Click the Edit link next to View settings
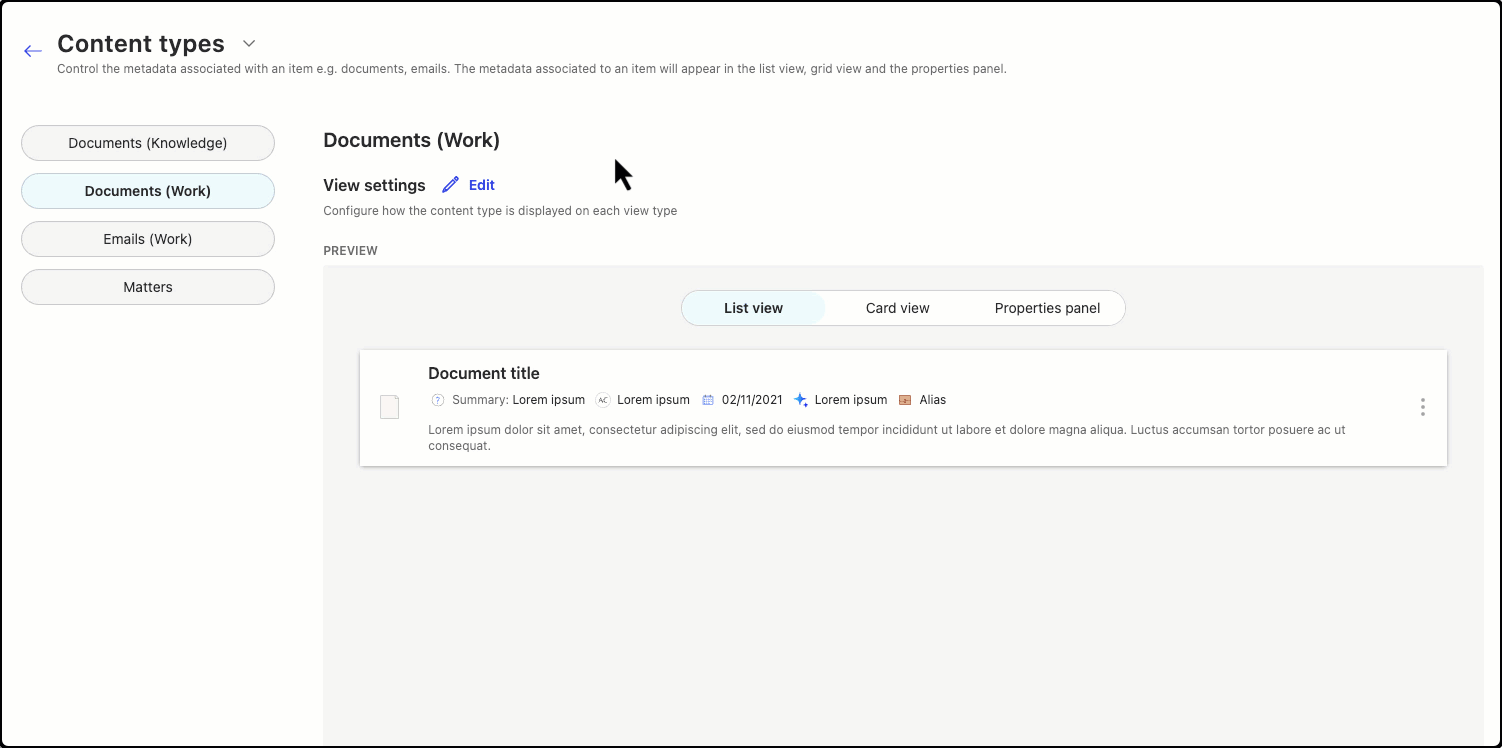Image resolution: width=1502 pixels, height=748 pixels. click(x=480, y=184)
